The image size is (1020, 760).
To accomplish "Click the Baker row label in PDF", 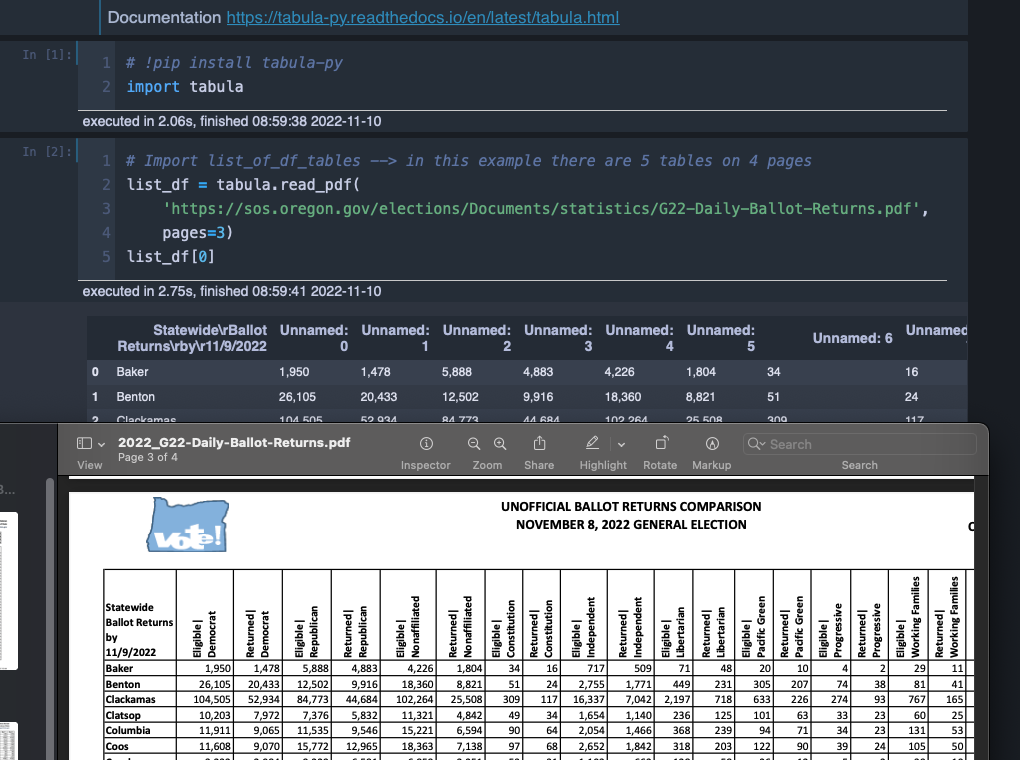I will pyautogui.click(x=119, y=668).
